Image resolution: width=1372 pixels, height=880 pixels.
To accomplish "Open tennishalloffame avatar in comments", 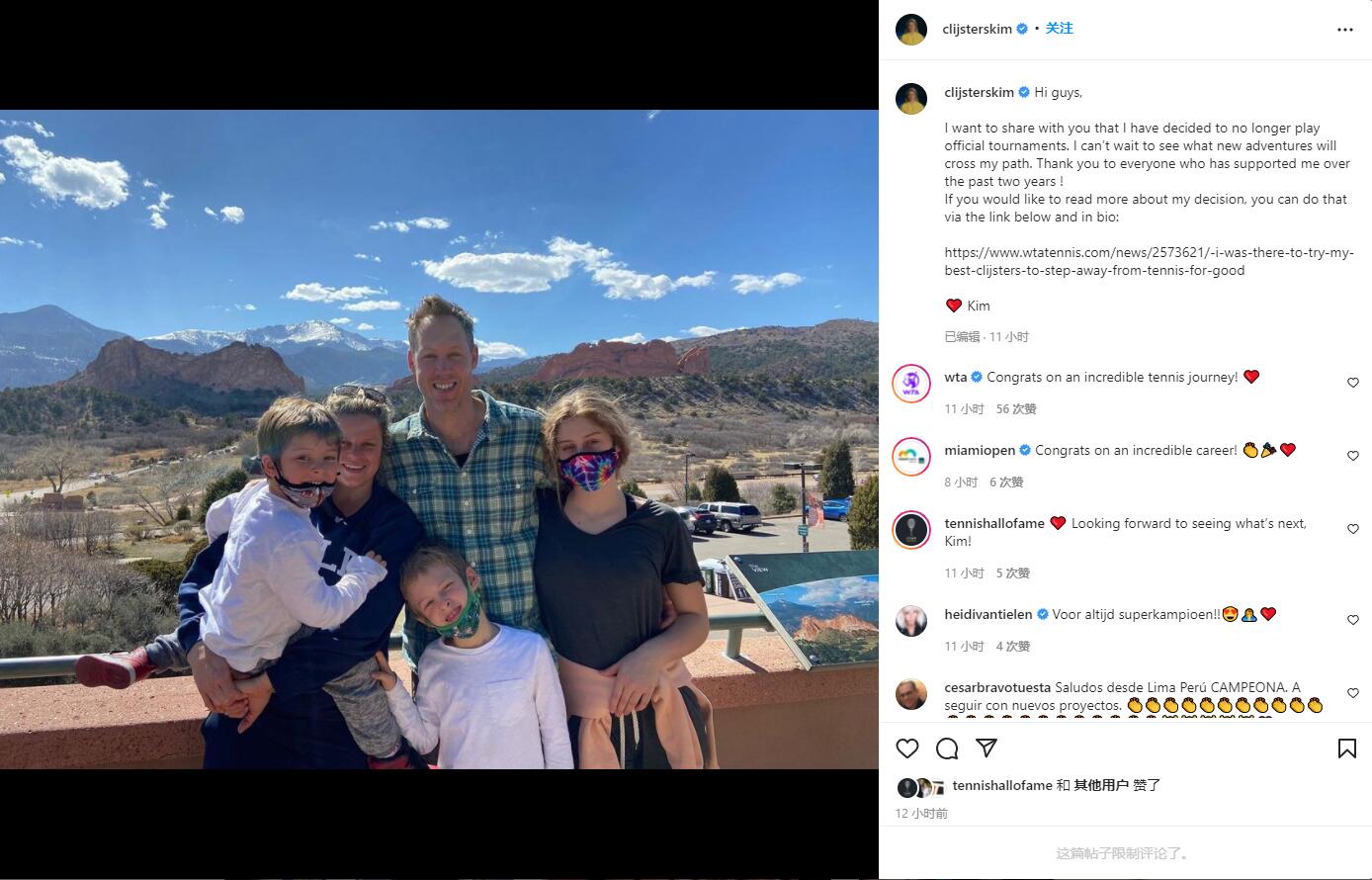I will point(911,529).
